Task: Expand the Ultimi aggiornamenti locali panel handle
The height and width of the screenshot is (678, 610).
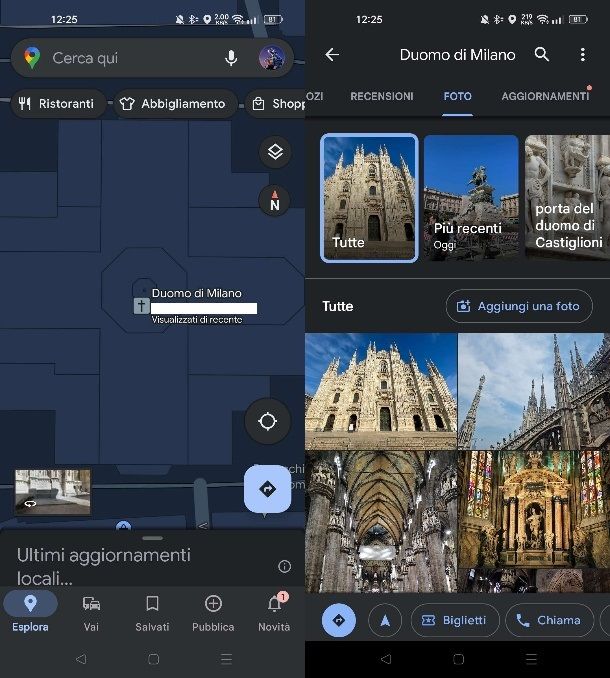Action: [152, 538]
